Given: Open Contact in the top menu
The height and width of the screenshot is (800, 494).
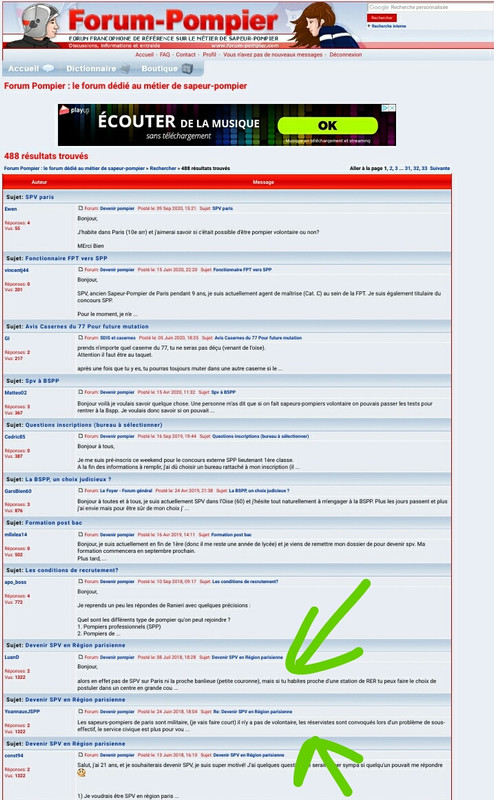Looking at the screenshot, I should tap(186, 55).
